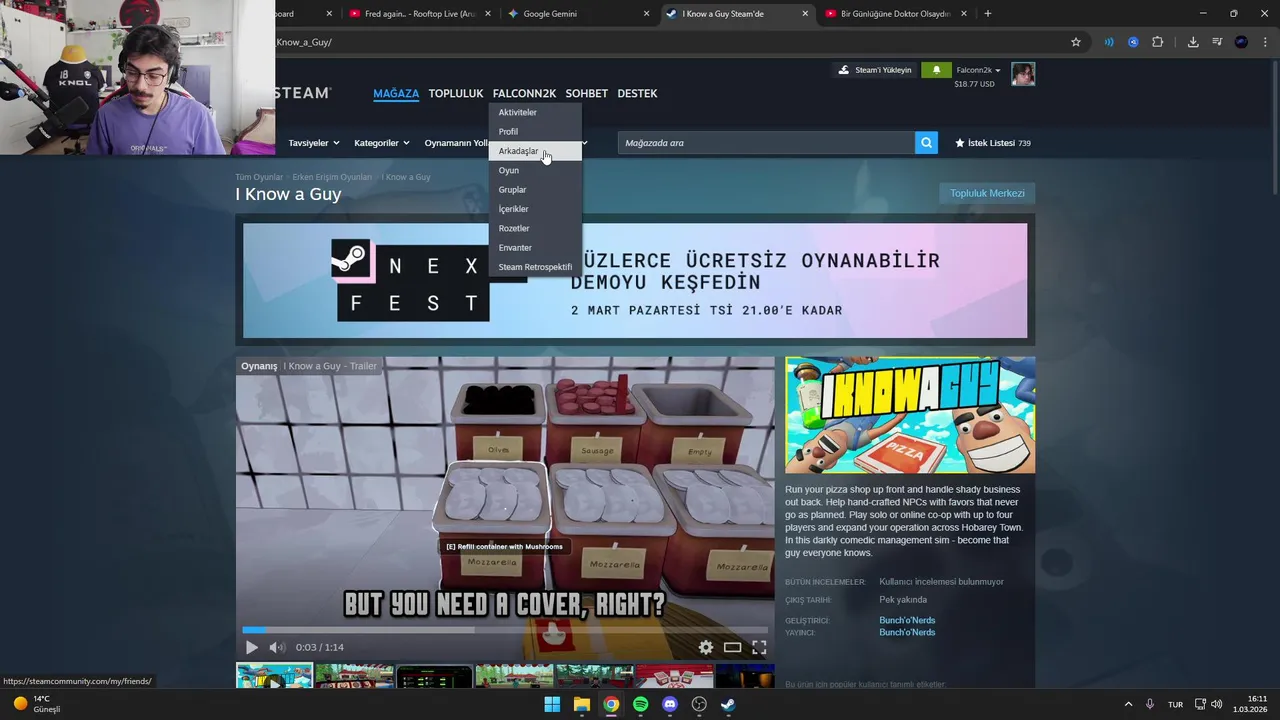The image size is (1280, 720).
Task: Play the trailer video
Action: [x=252, y=647]
